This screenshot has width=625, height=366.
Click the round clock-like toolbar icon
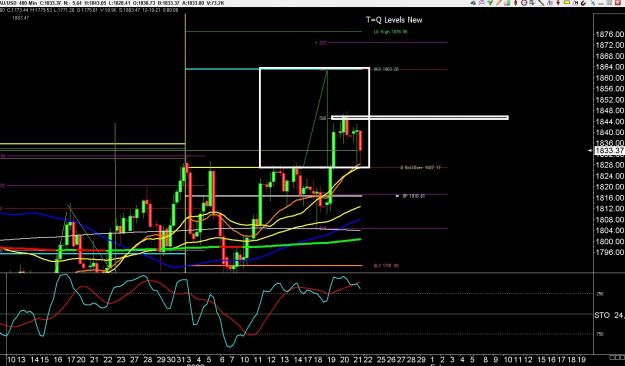click(x=524, y=2)
